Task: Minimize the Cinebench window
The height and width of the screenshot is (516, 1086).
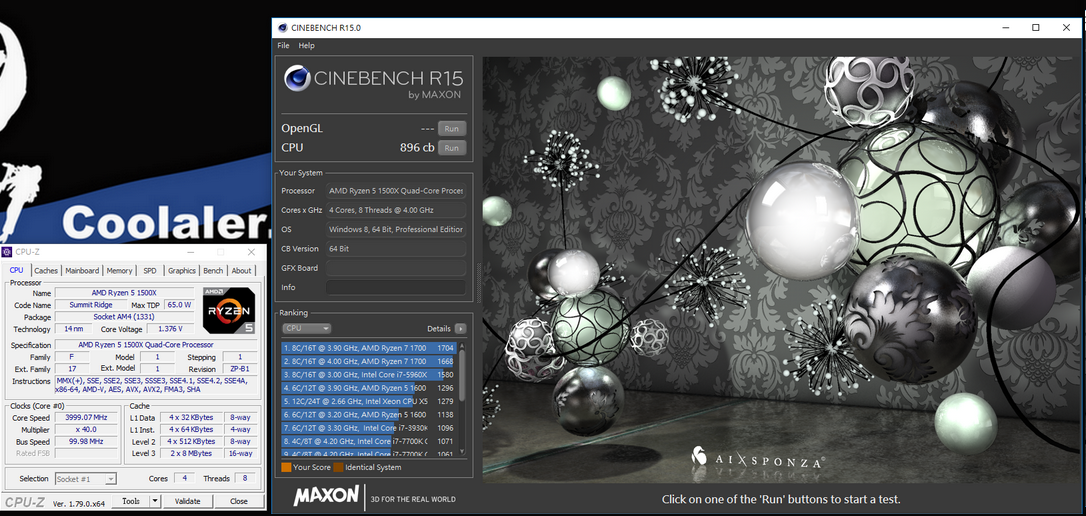Action: tap(1005, 28)
